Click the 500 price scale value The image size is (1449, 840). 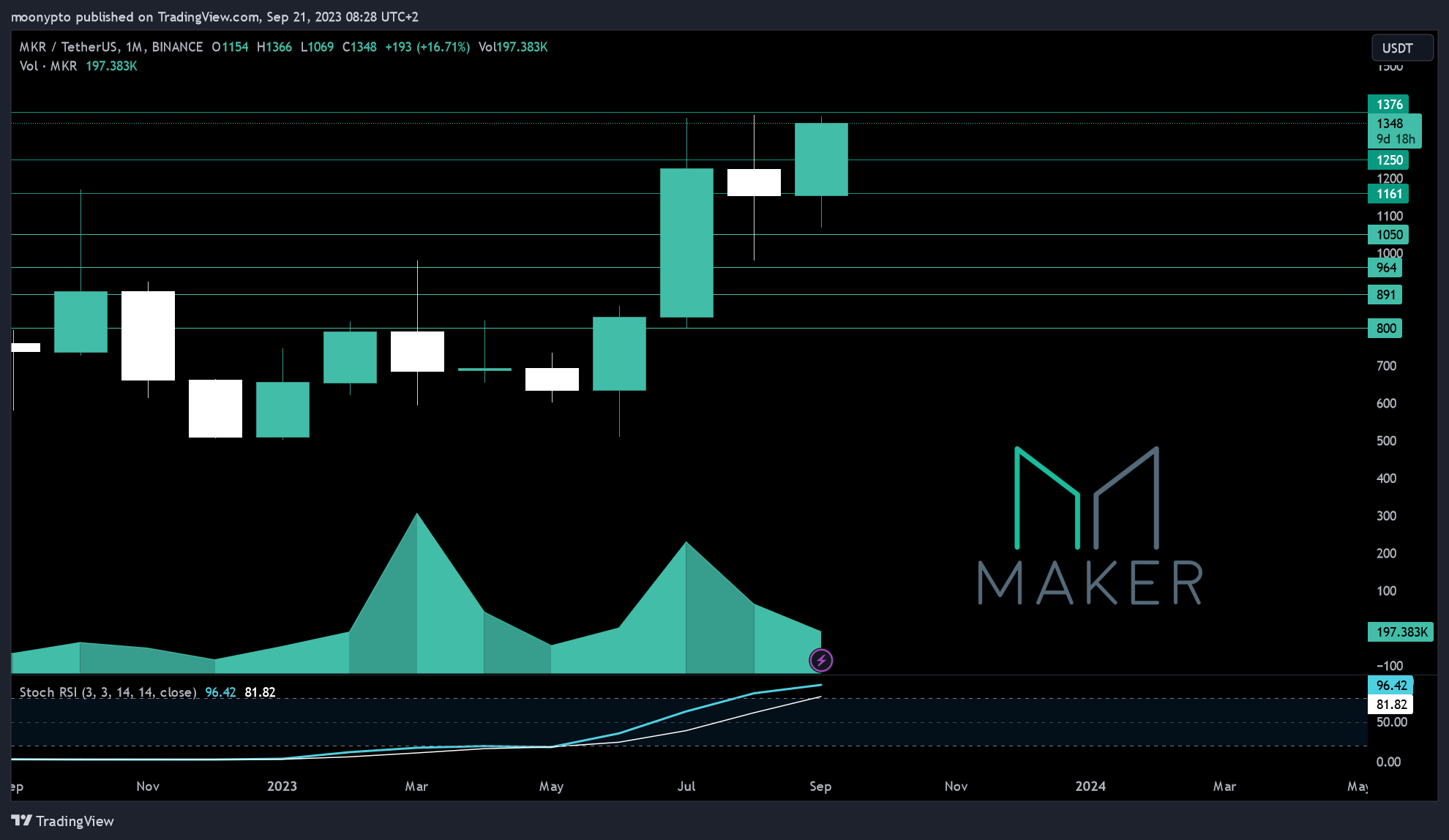tap(1386, 441)
